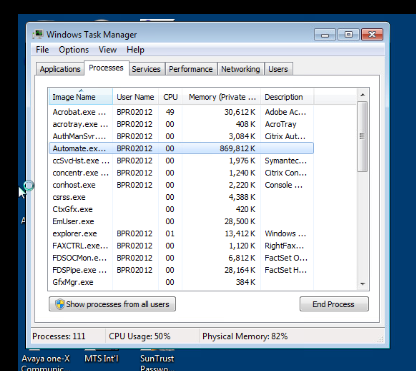Select the CtxGfx.exe process row
Viewport: 416px width, 371px height.
[181, 209]
